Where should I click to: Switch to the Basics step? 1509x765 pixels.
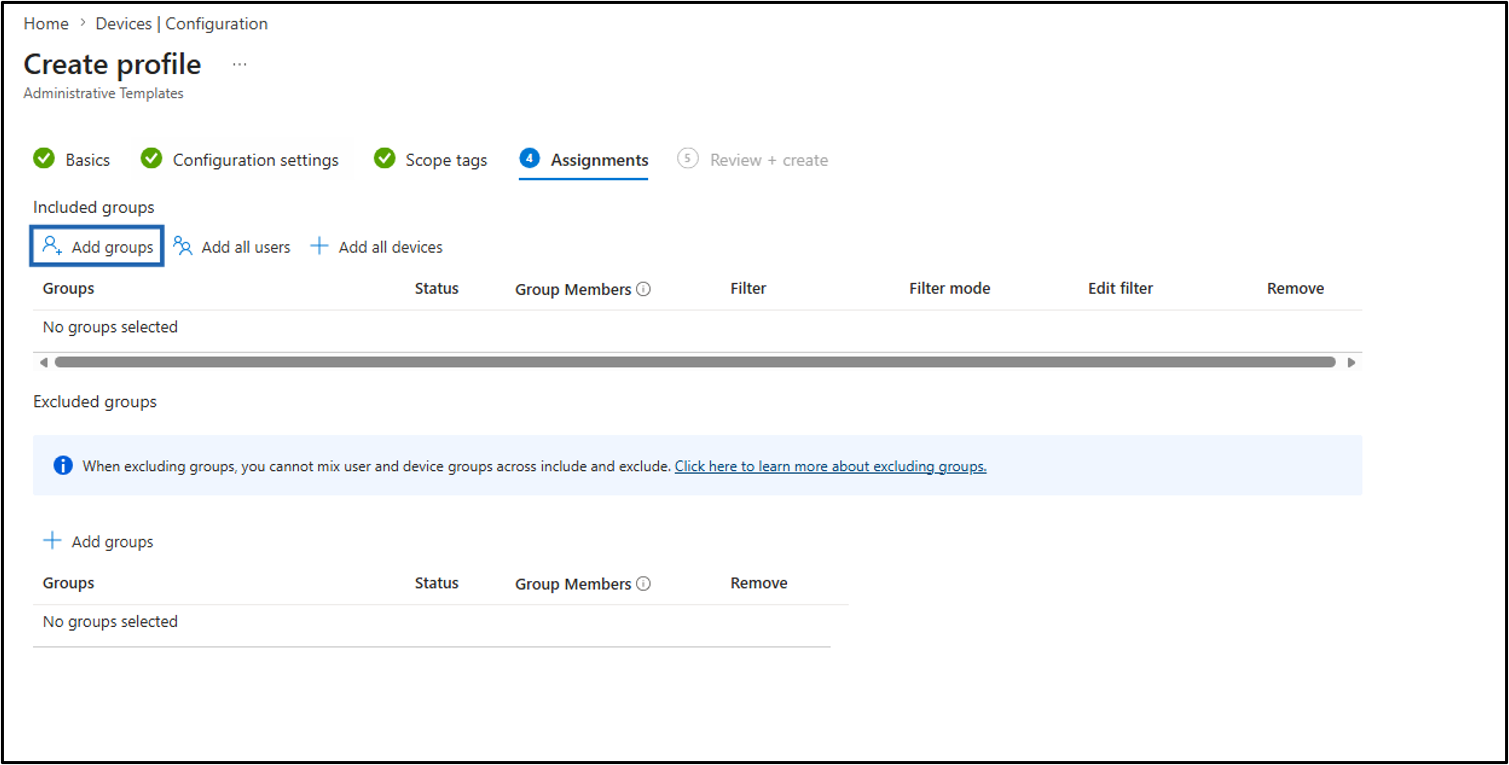(88, 160)
